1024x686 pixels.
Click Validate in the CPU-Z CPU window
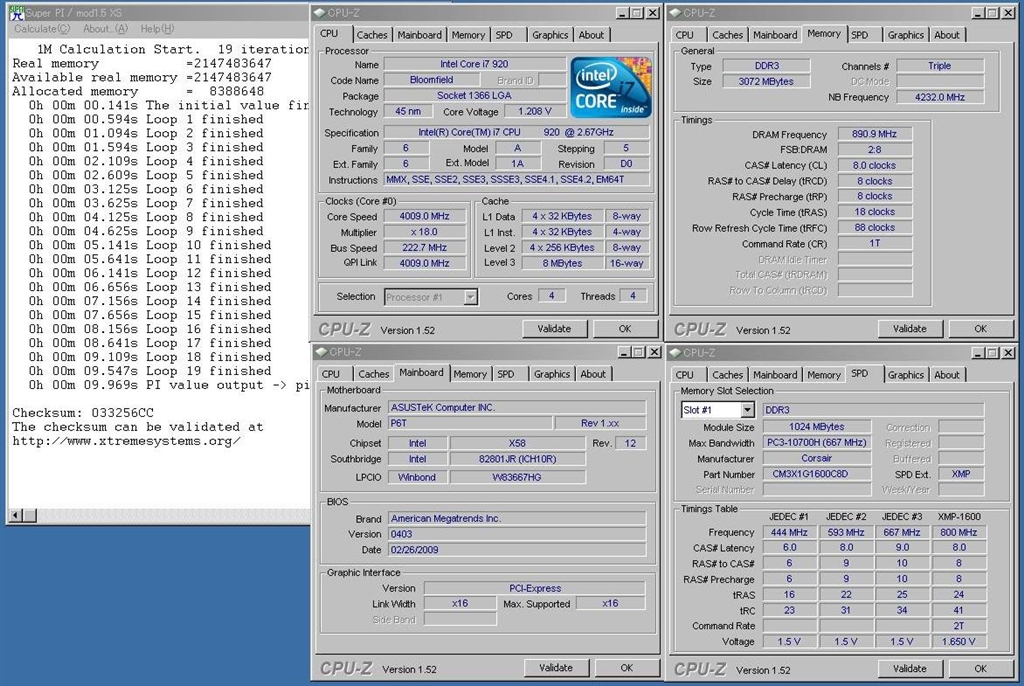pyautogui.click(x=554, y=329)
